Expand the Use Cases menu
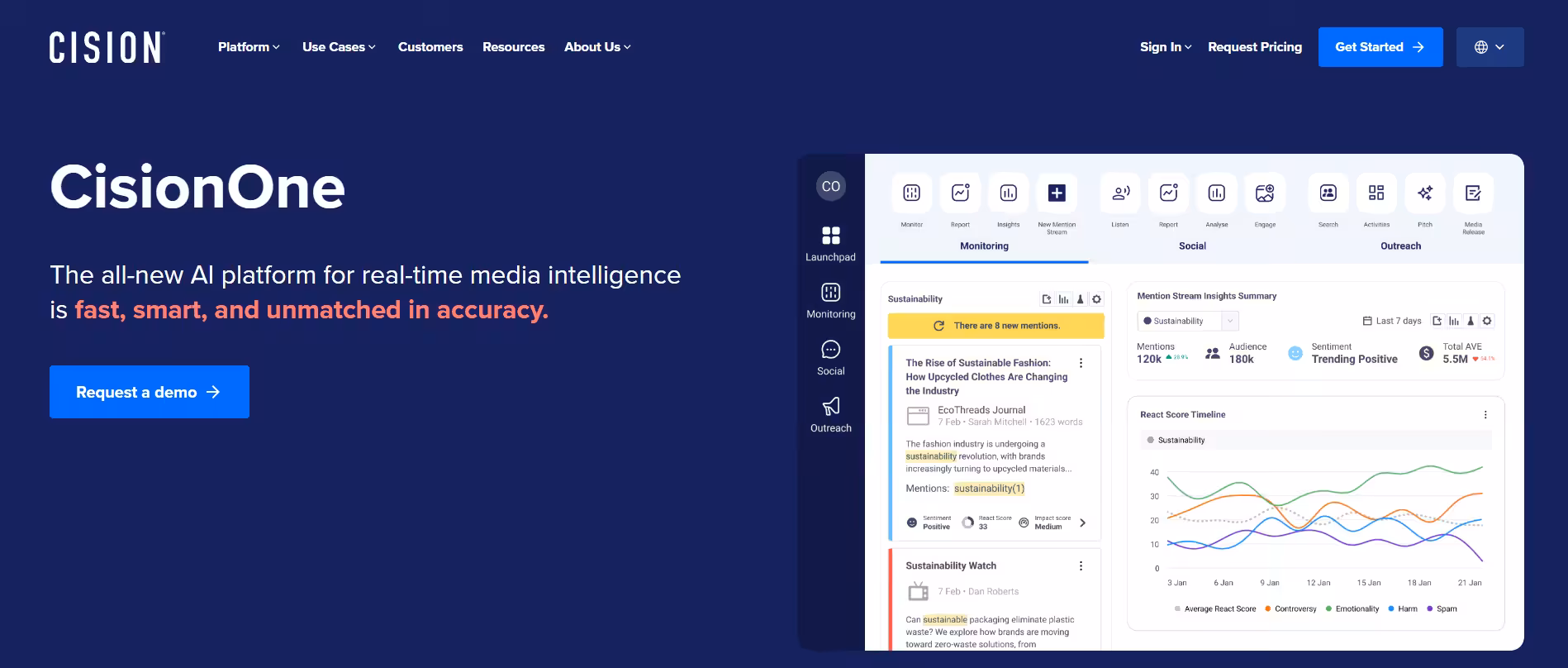Screen dimensions: 1568x668 [x=339, y=47]
